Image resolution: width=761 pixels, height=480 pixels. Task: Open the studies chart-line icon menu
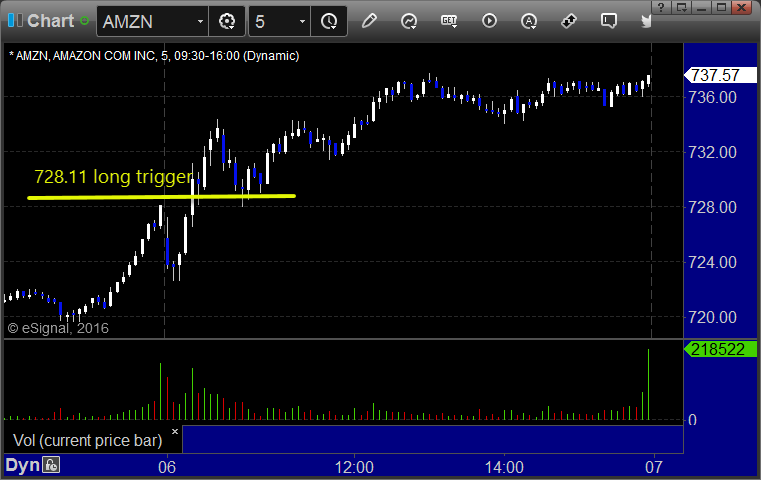(x=409, y=21)
